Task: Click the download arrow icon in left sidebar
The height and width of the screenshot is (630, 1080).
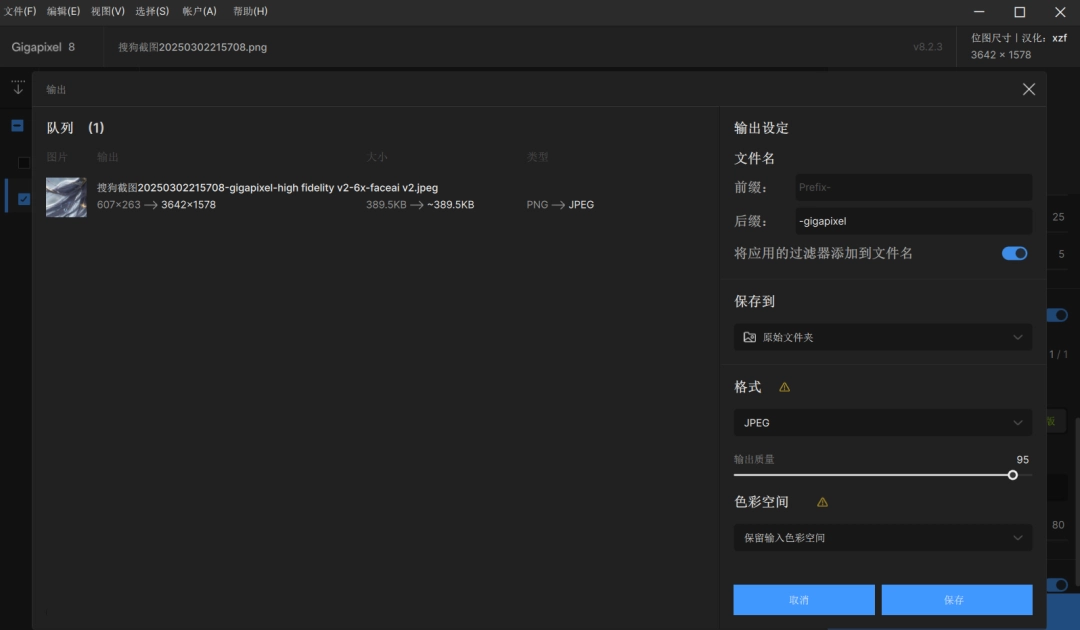Action: tap(18, 87)
